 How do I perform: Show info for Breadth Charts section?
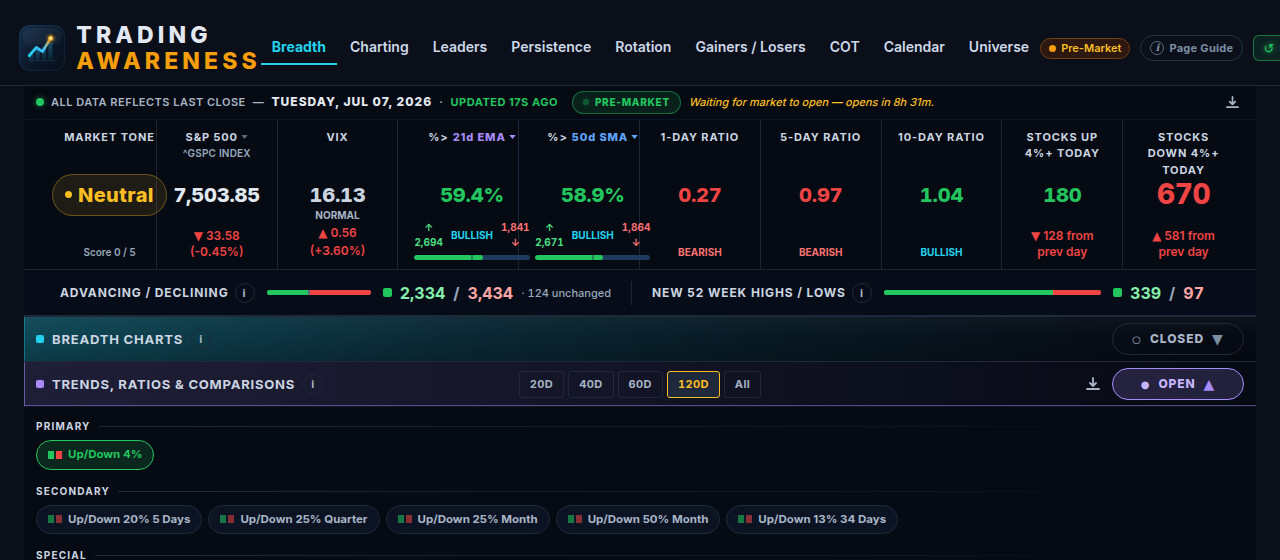click(200, 339)
